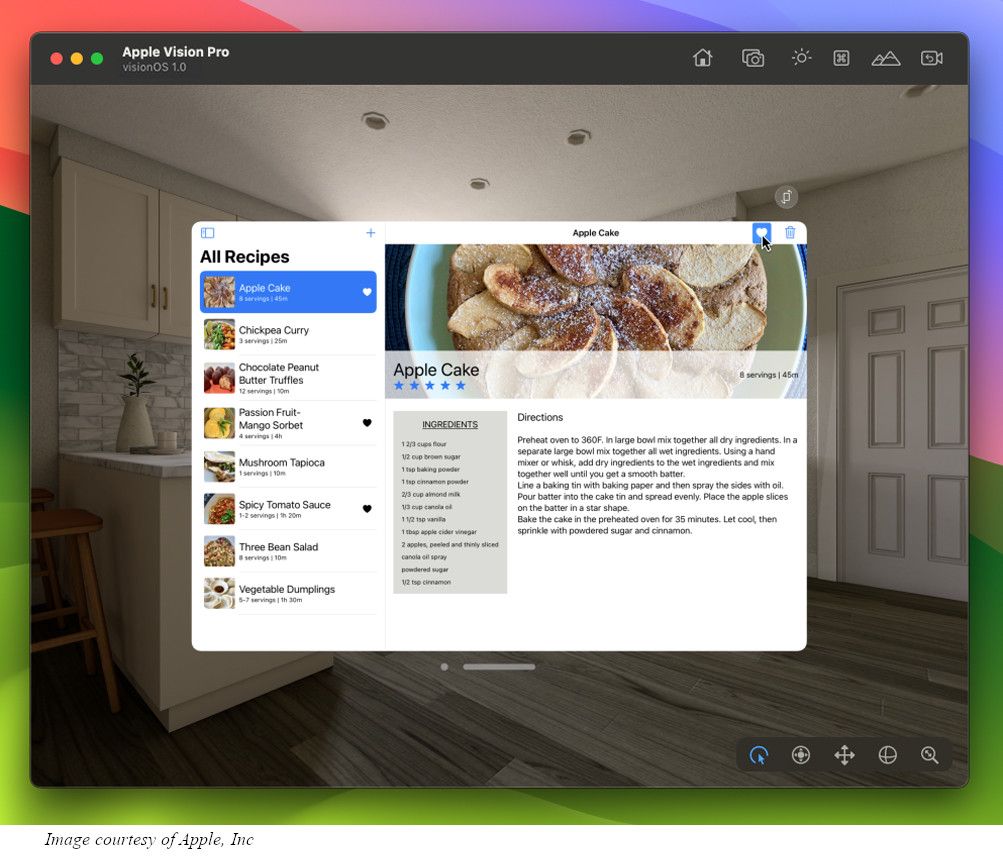This screenshot has width=1003, height=858.
Task: Open the Spicy Tomato Sauce recipe
Action: pyautogui.click(x=288, y=509)
